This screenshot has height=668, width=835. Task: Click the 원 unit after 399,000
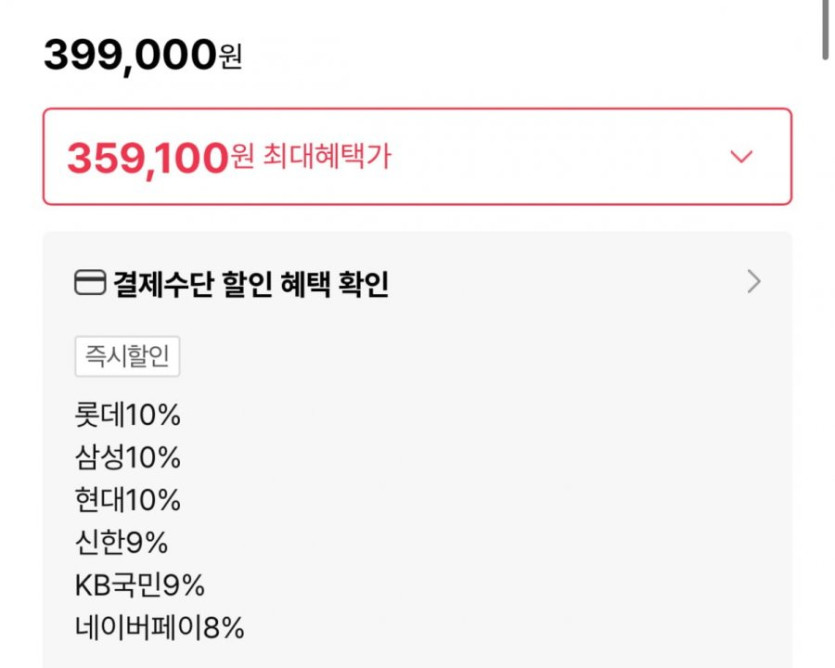pyautogui.click(x=230, y=58)
